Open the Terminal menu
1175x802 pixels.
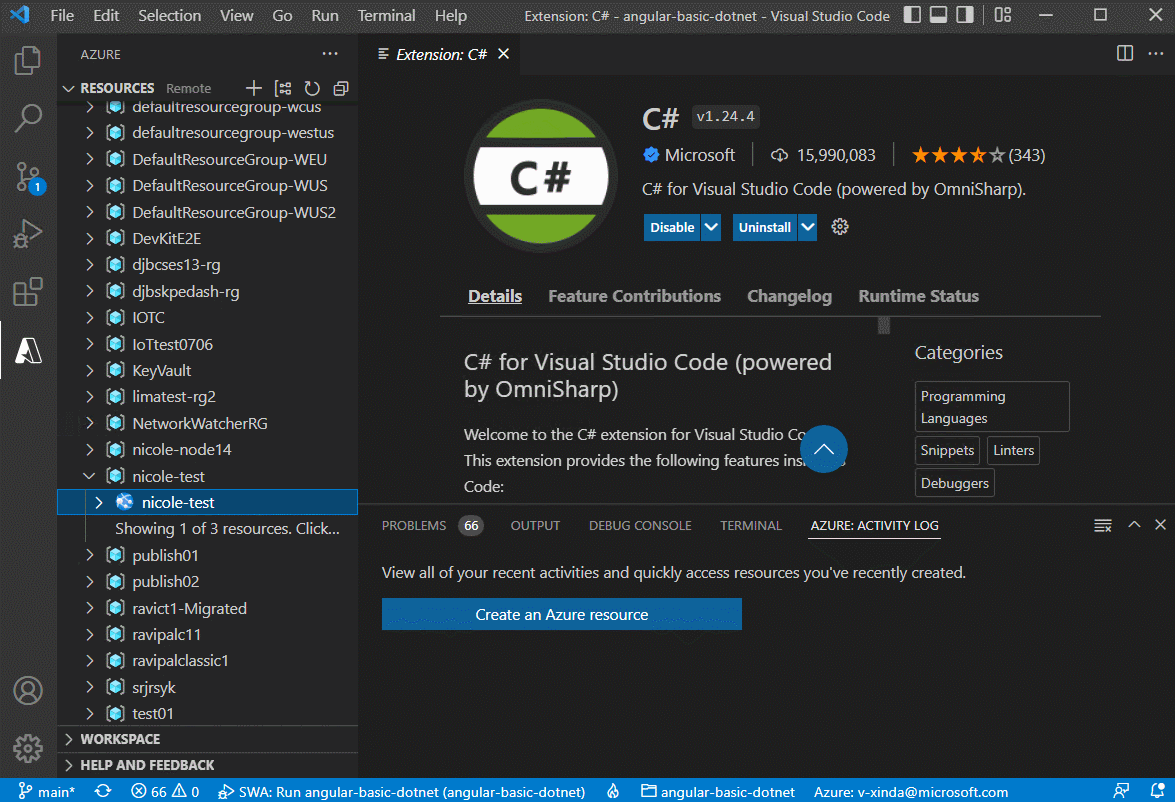386,16
